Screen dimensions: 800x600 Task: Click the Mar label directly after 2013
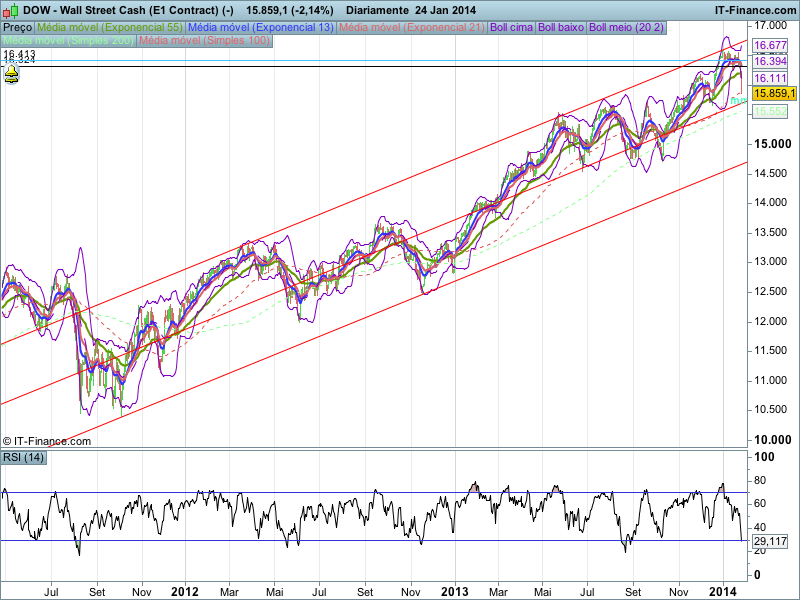pos(498,592)
